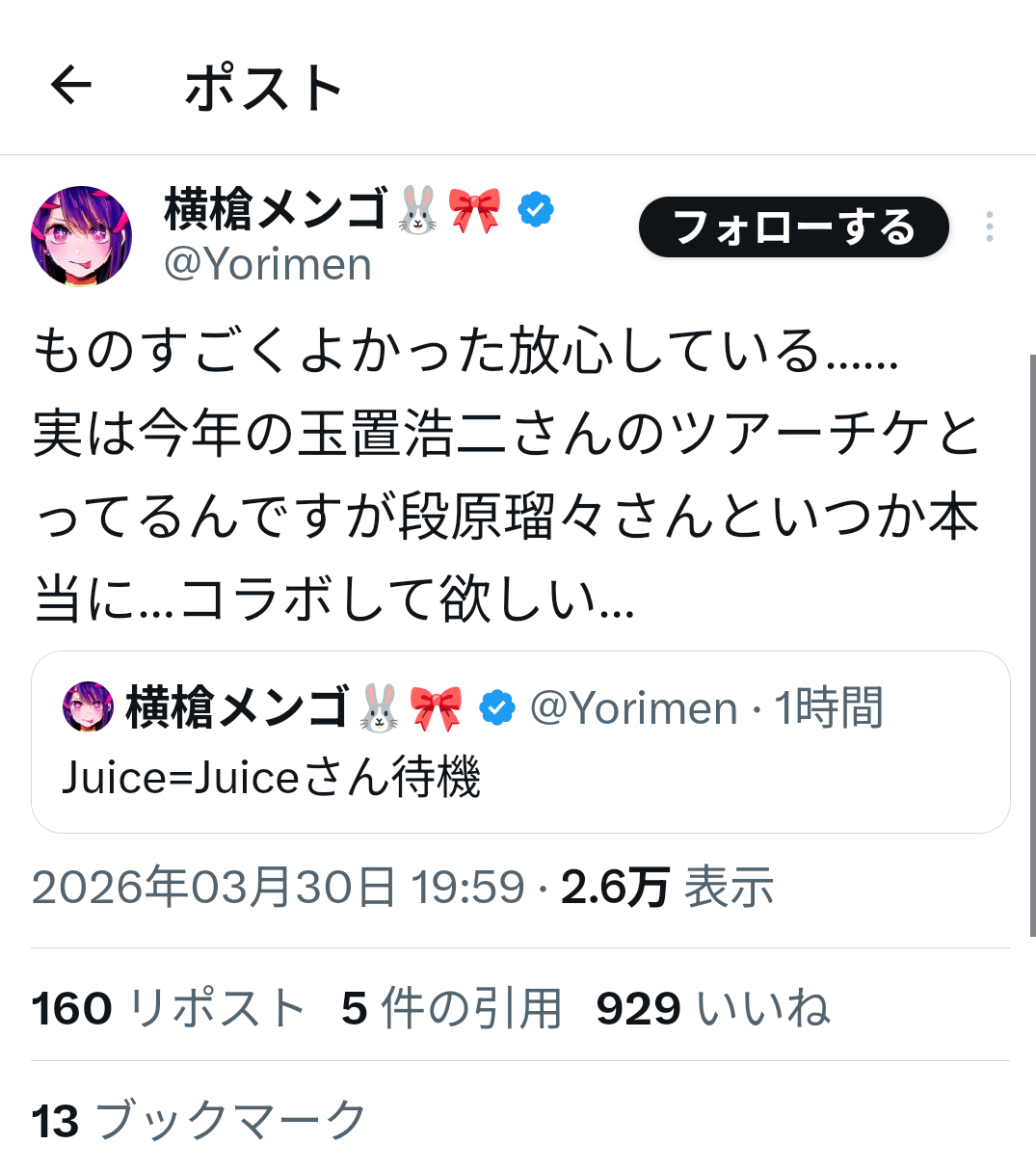Open the @Yorimen handle under author name

tap(268, 264)
